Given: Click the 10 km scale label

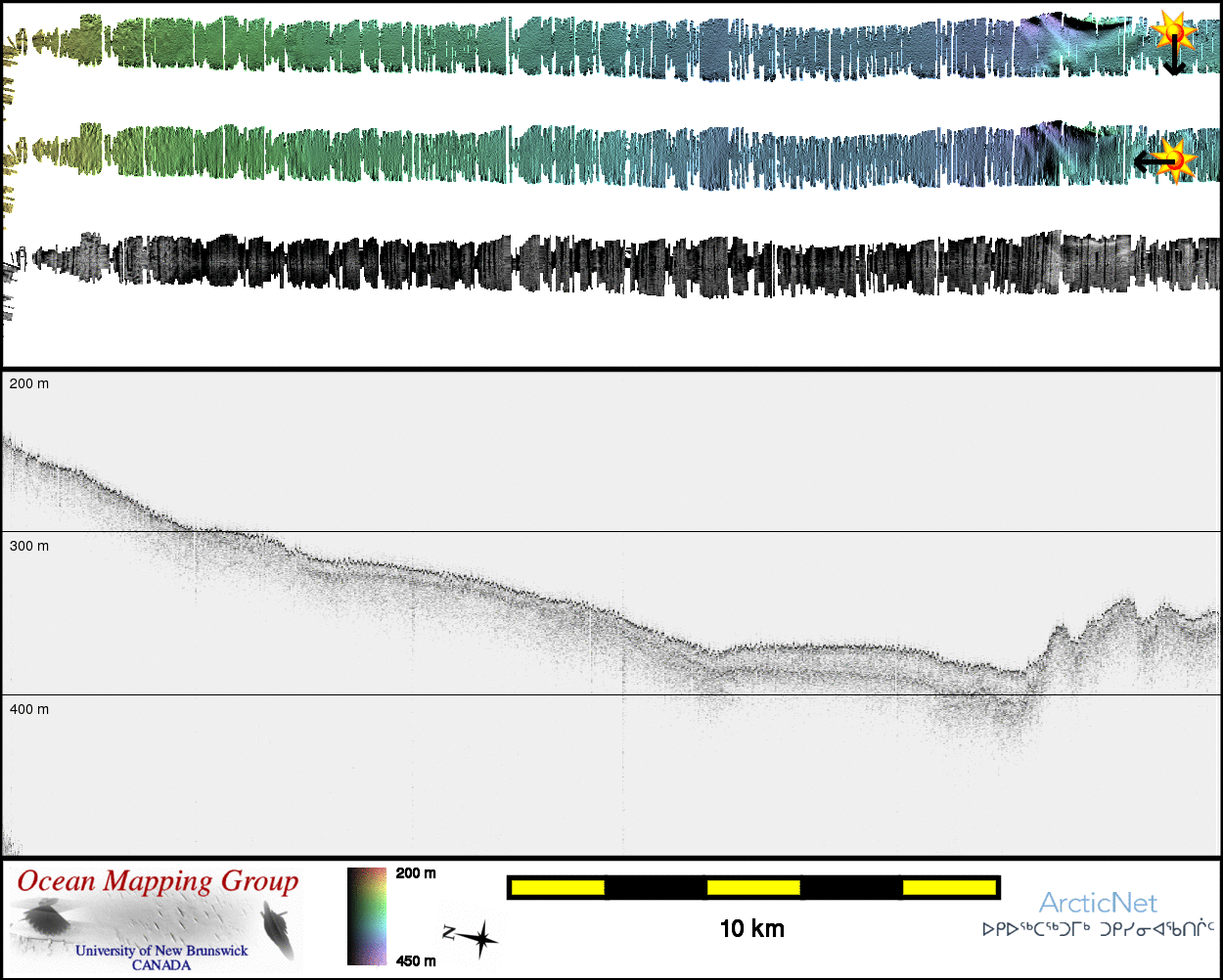Looking at the screenshot, I should point(751,929).
